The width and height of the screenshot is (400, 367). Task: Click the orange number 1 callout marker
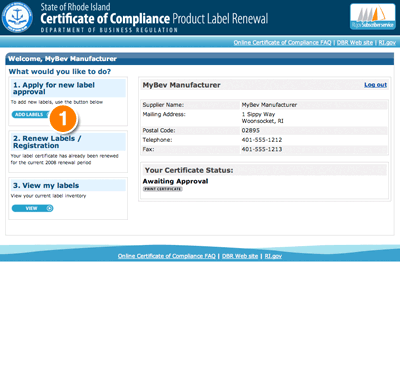point(63,118)
